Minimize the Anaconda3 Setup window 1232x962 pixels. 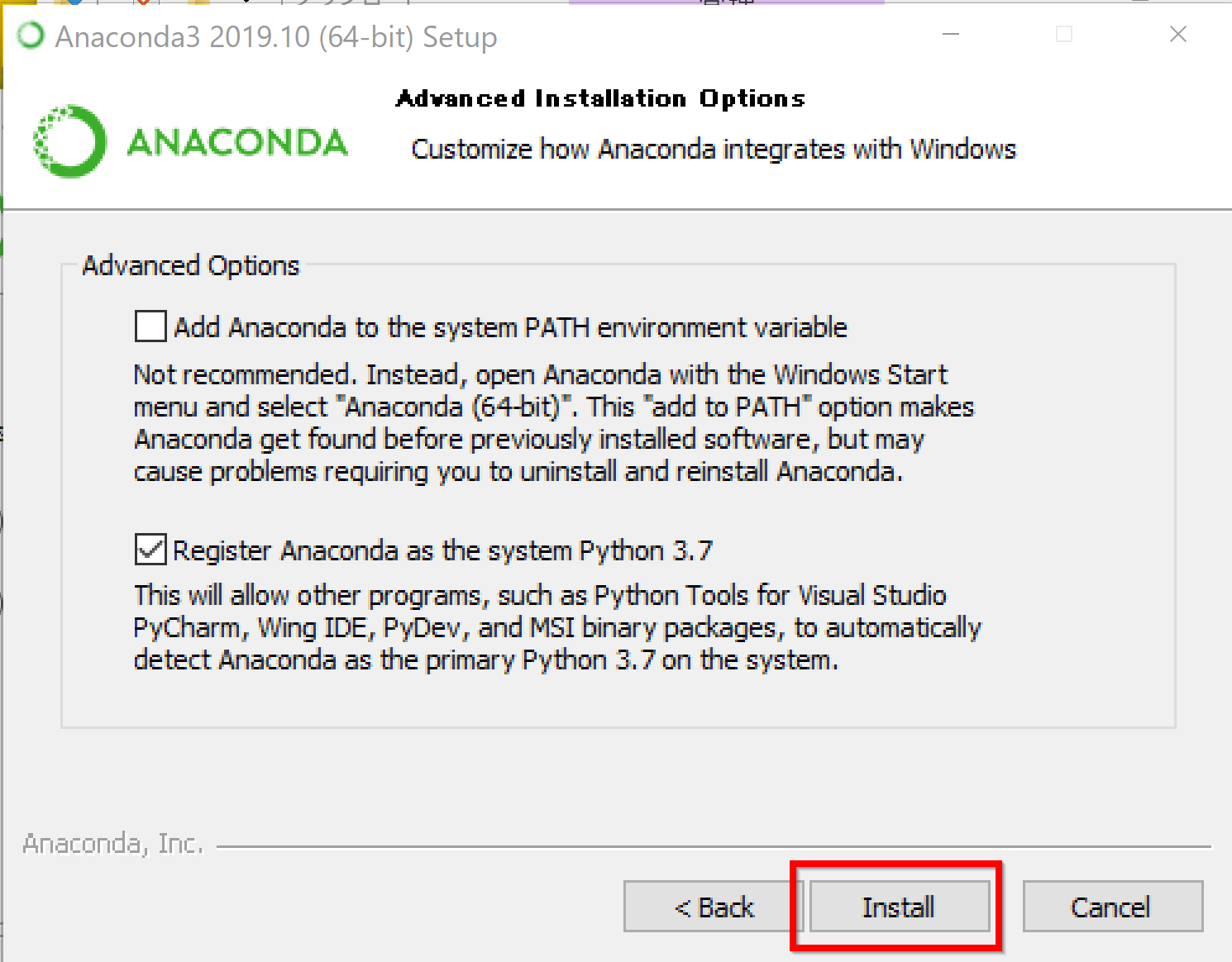[951, 35]
